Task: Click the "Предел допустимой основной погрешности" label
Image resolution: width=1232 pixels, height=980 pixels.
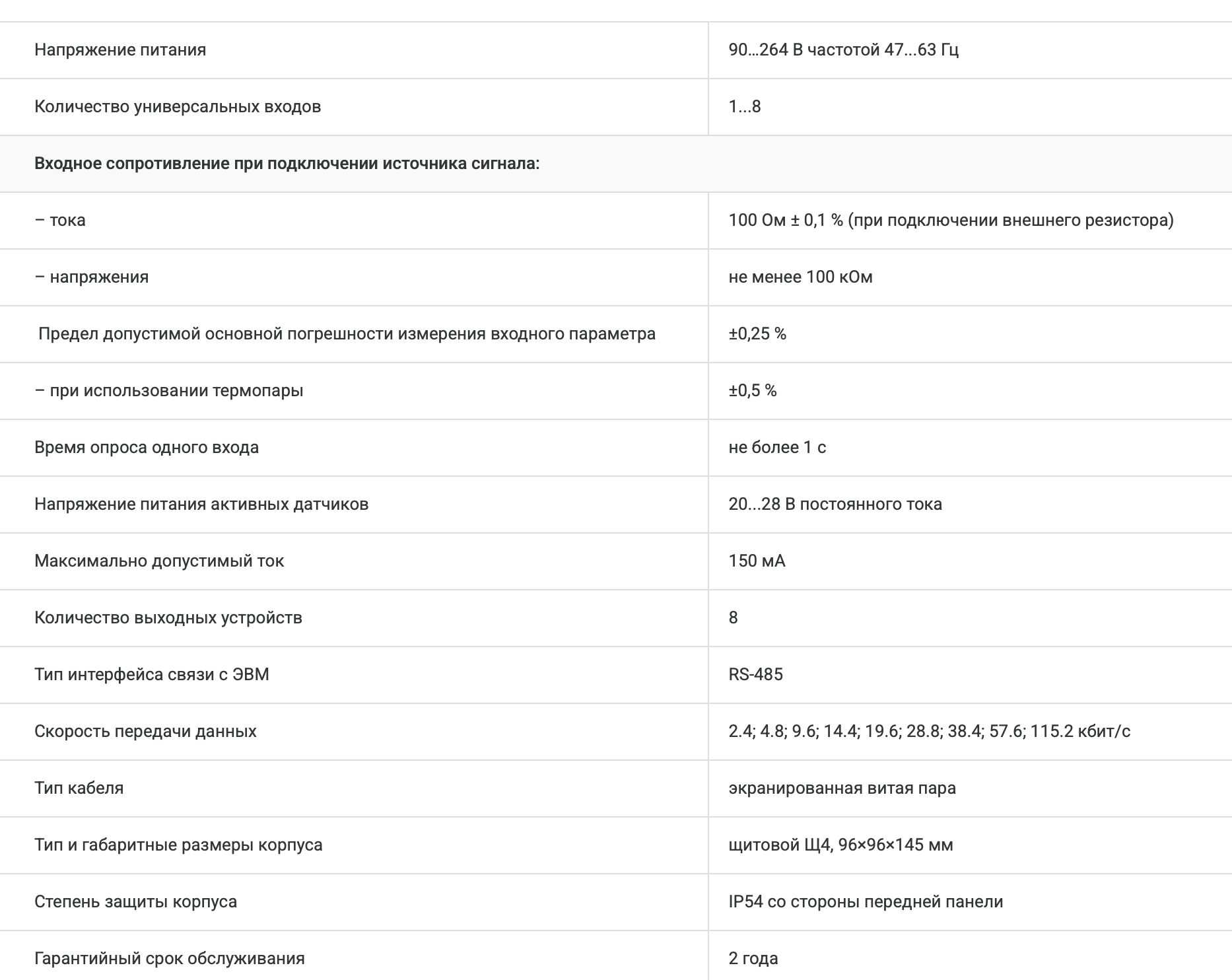Action: point(347,334)
